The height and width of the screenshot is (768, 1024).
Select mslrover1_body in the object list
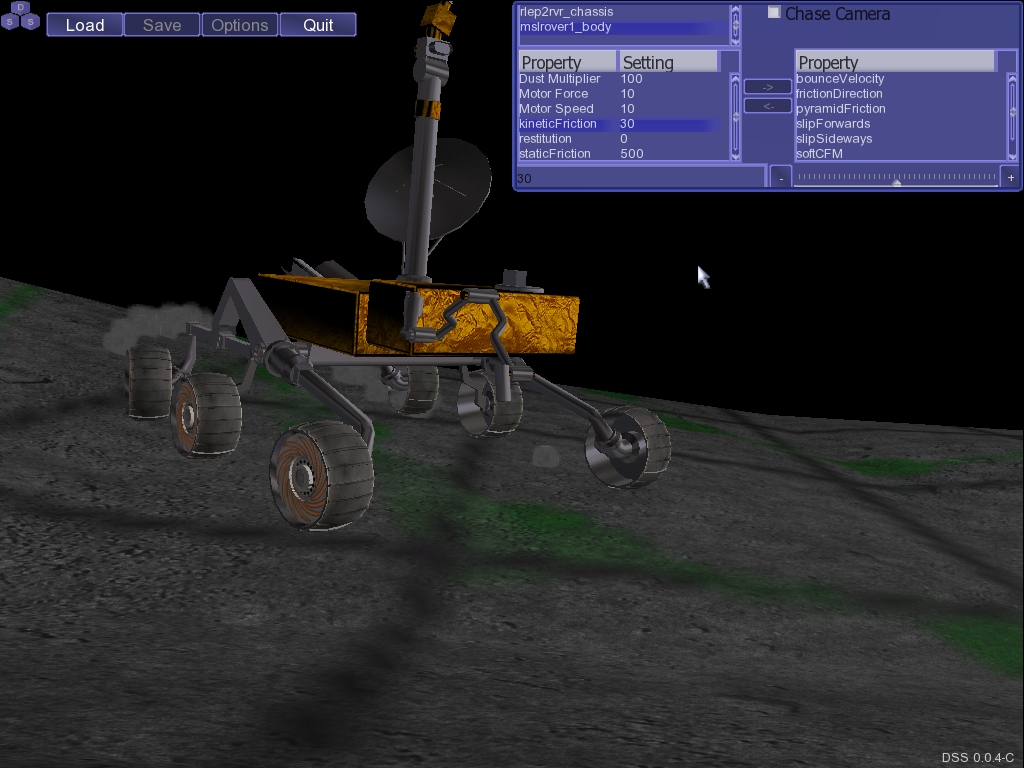coord(624,27)
